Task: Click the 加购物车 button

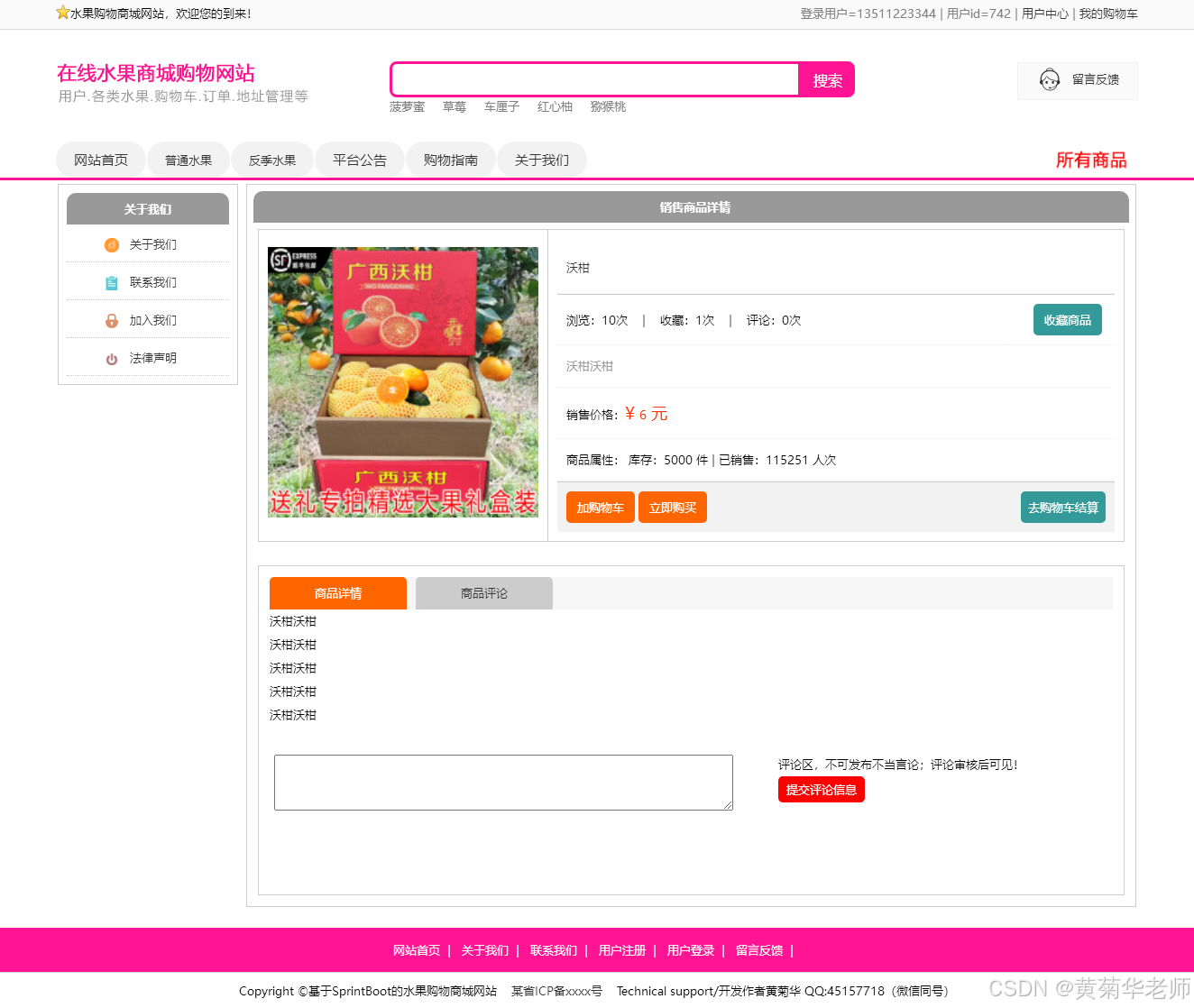Action: 601,508
